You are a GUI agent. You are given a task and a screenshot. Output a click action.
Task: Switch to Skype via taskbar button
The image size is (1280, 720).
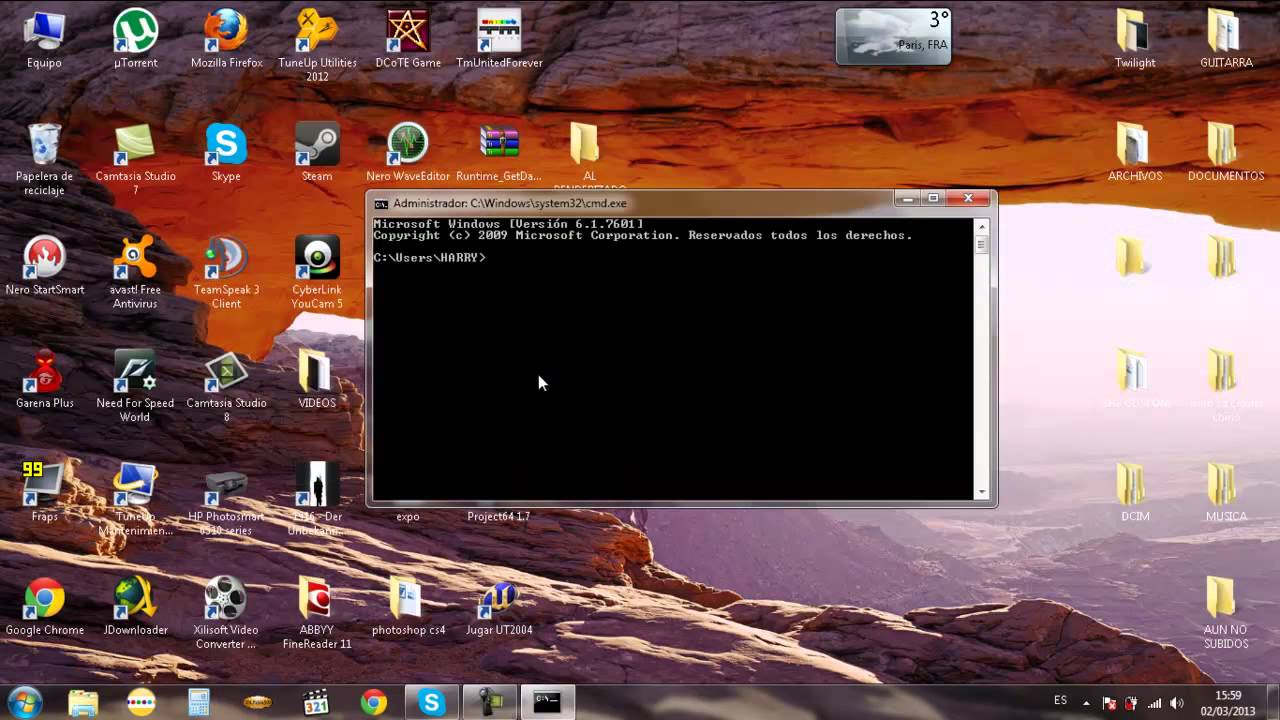[432, 702]
